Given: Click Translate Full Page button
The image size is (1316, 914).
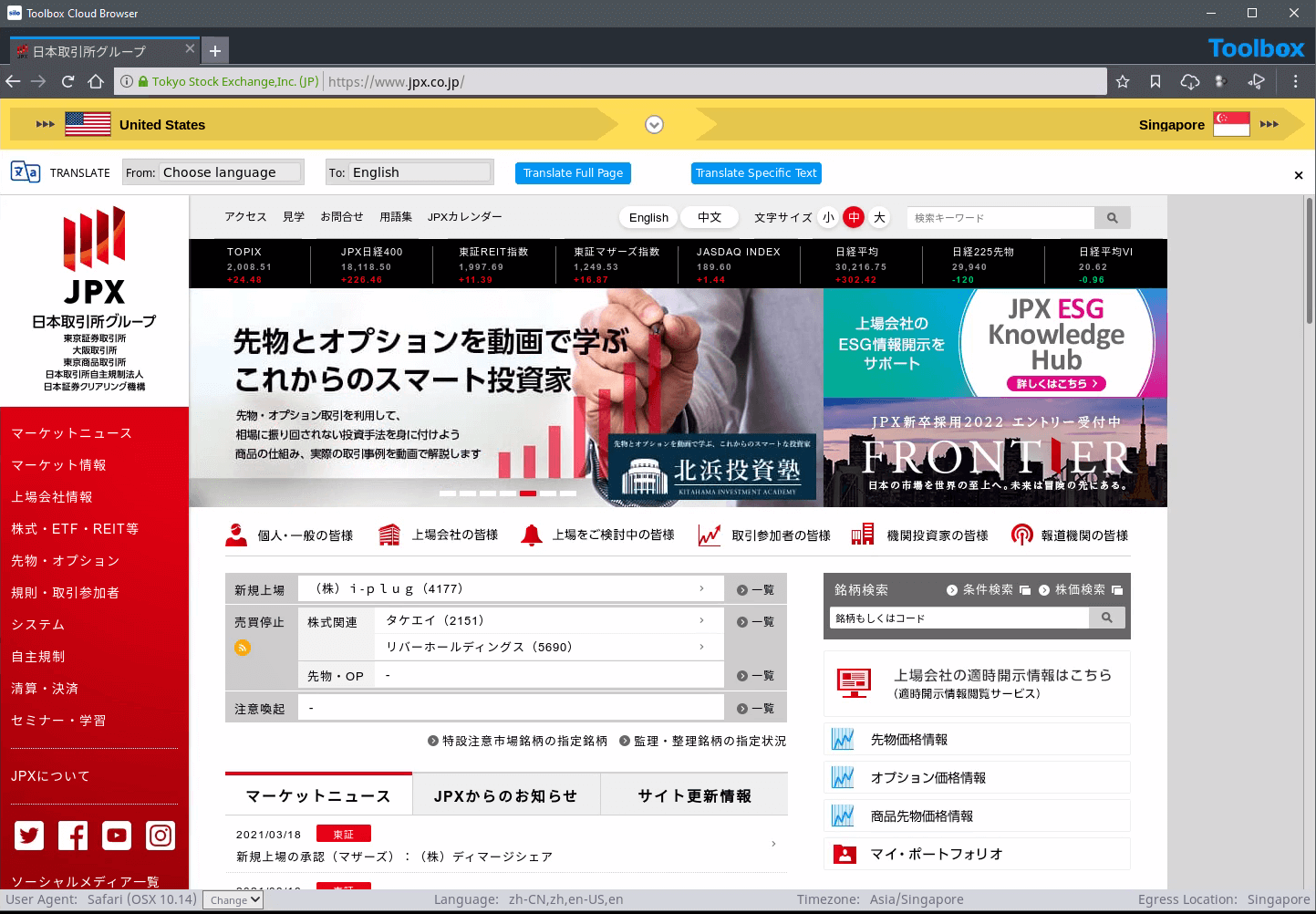Looking at the screenshot, I should [x=573, y=173].
